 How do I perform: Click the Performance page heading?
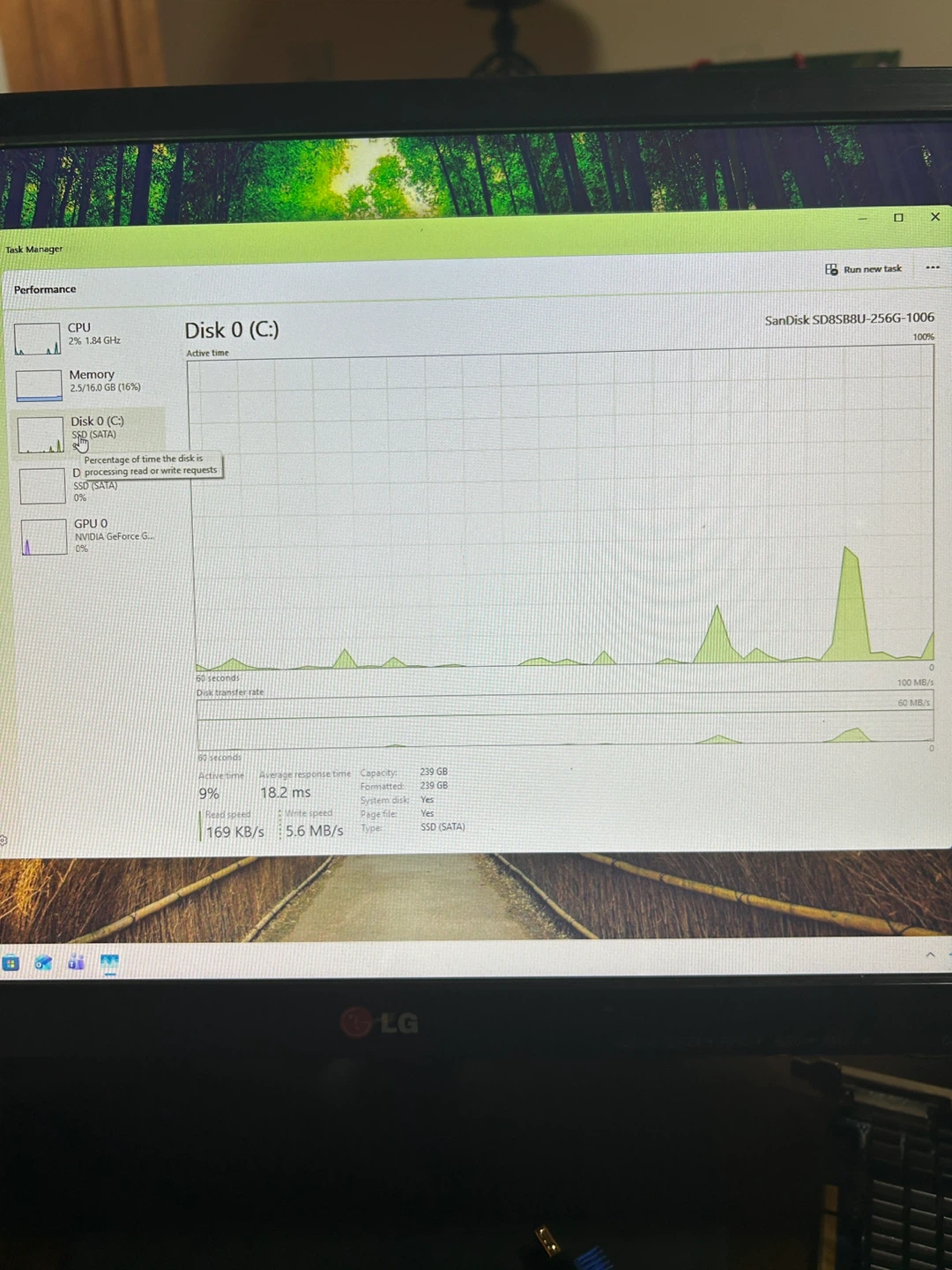(x=45, y=289)
